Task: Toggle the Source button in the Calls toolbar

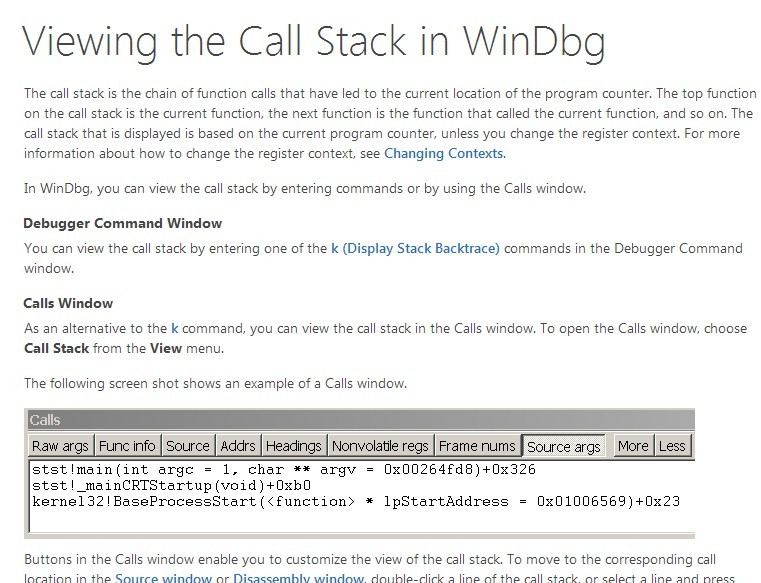Action: tap(188, 446)
